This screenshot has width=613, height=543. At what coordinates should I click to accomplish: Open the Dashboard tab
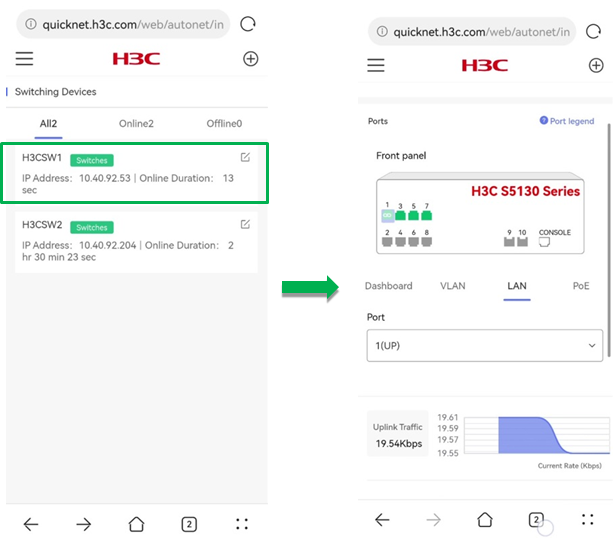[x=389, y=286]
